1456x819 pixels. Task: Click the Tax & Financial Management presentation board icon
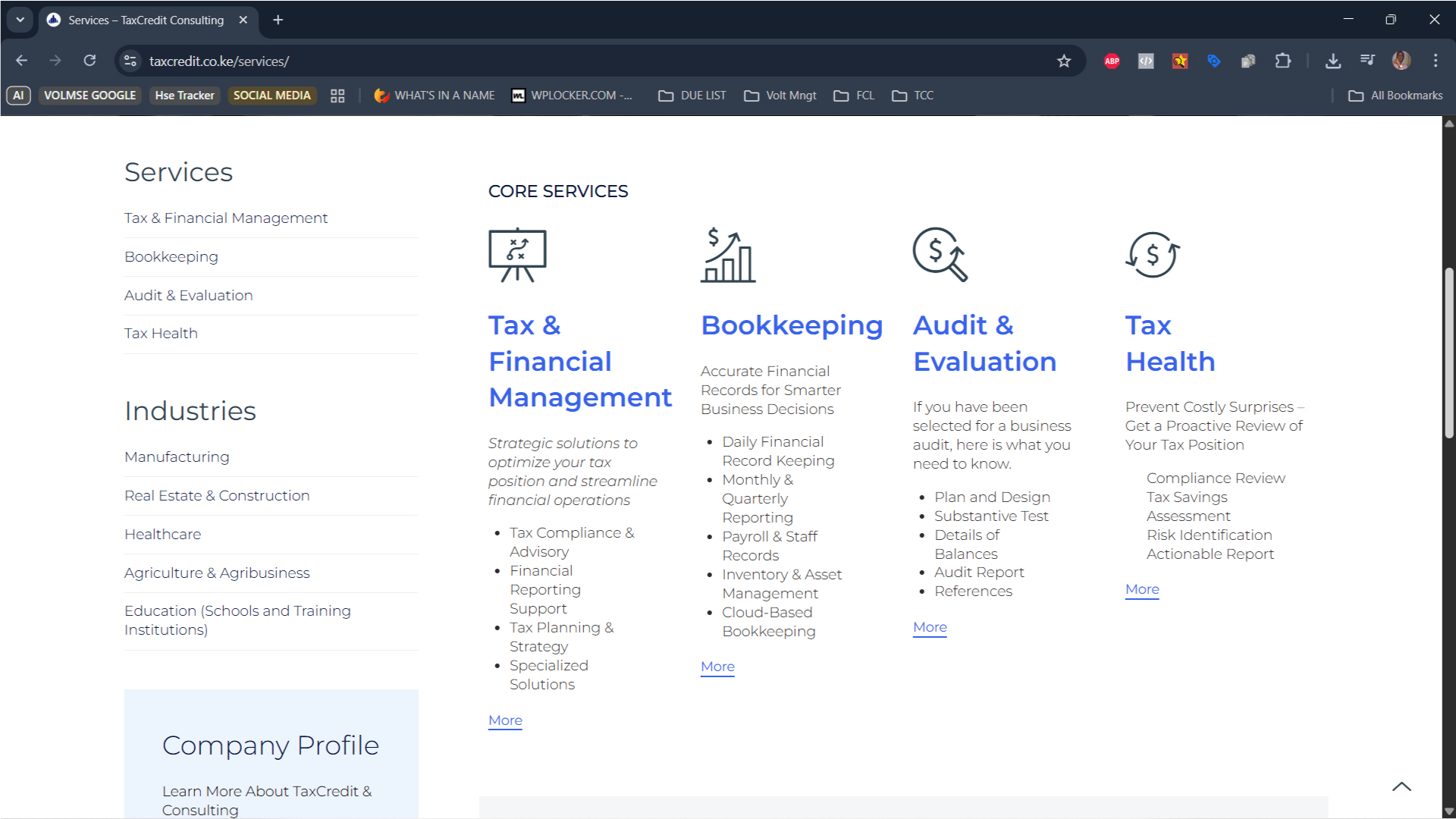click(517, 255)
